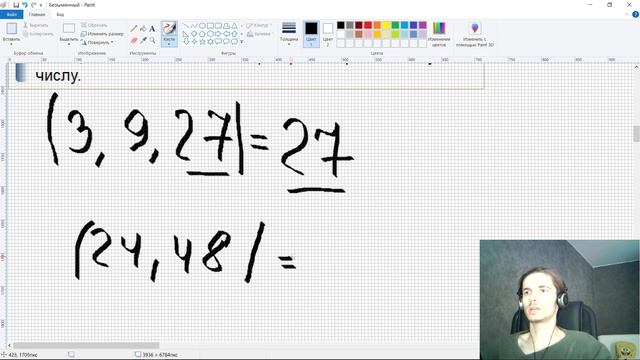Open the Select dropdown arrow
Image resolution: width=640 pixels, height=360 pixels.
coord(69,44)
